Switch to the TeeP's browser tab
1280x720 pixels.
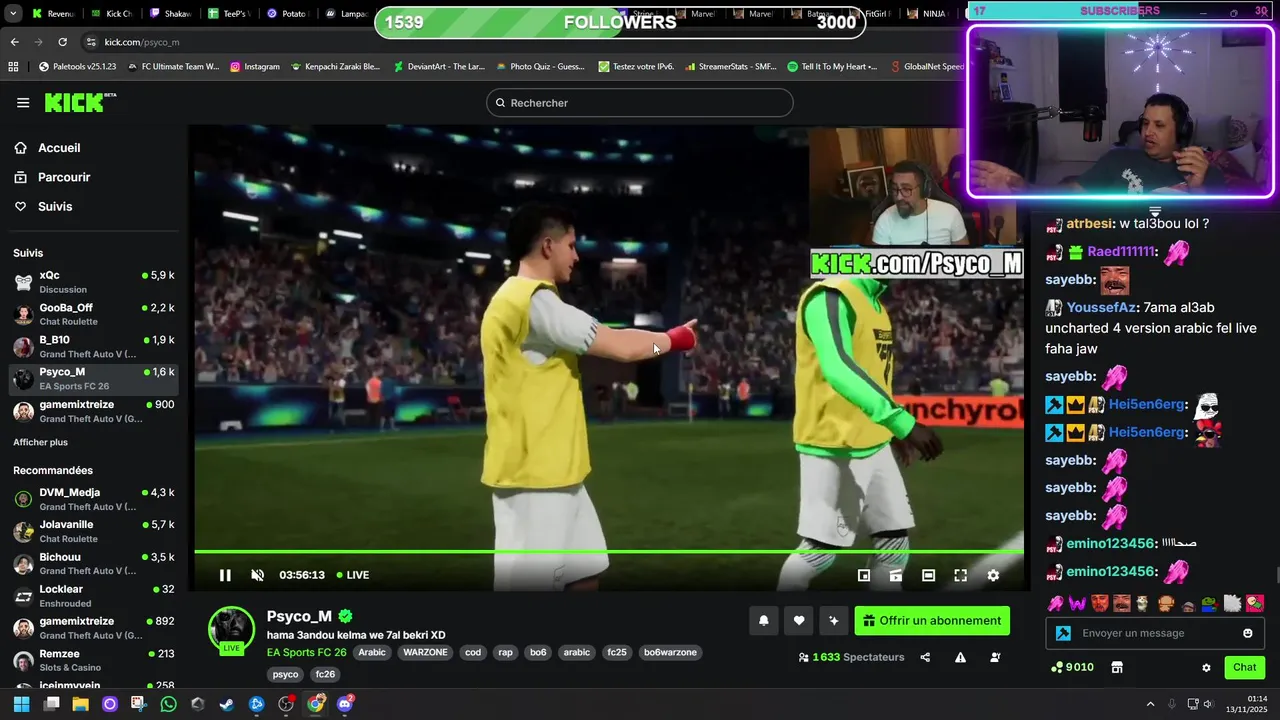click(229, 14)
